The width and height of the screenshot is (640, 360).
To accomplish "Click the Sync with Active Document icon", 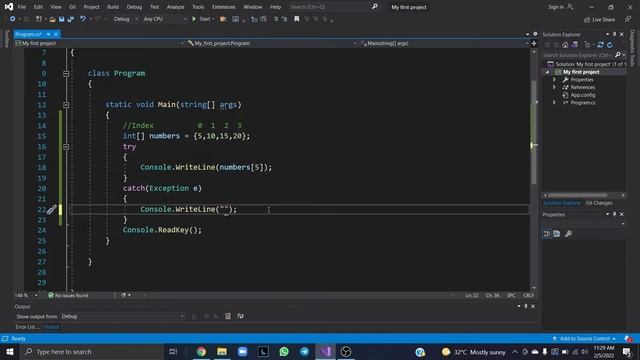I will coord(600,45).
